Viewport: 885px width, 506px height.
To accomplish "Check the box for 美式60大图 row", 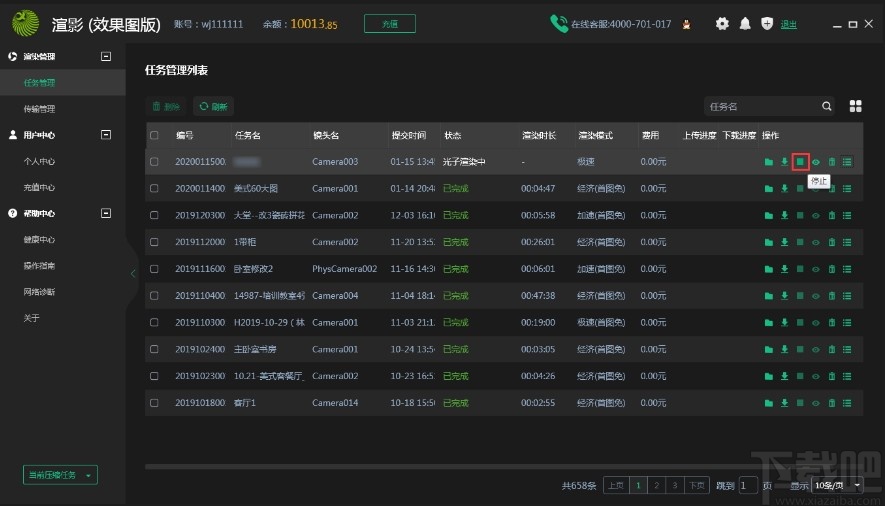I will click(154, 188).
